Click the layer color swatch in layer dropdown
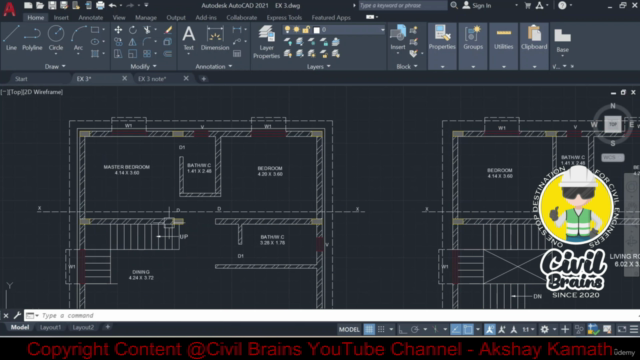Screen dimensions: 640x360 316,30
